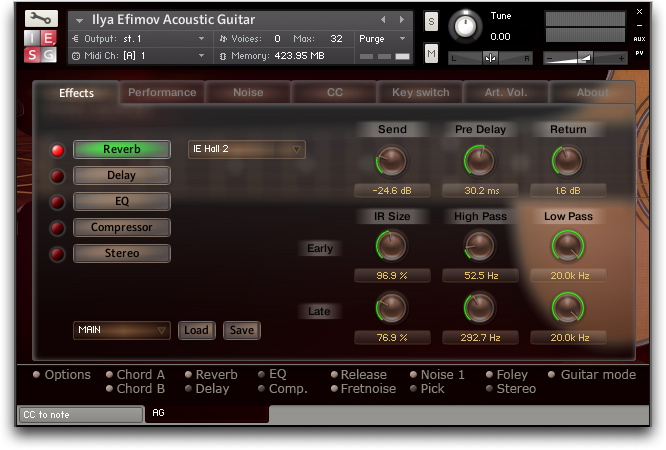Click the Max voices value 32
This screenshot has height=450, width=666.
336,39
